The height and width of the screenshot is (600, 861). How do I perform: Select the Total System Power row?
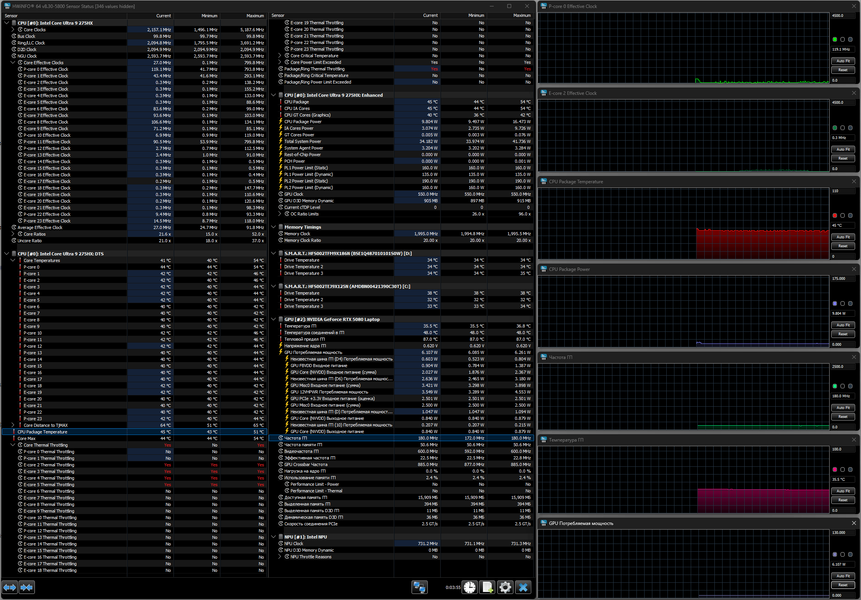[x=401, y=141]
